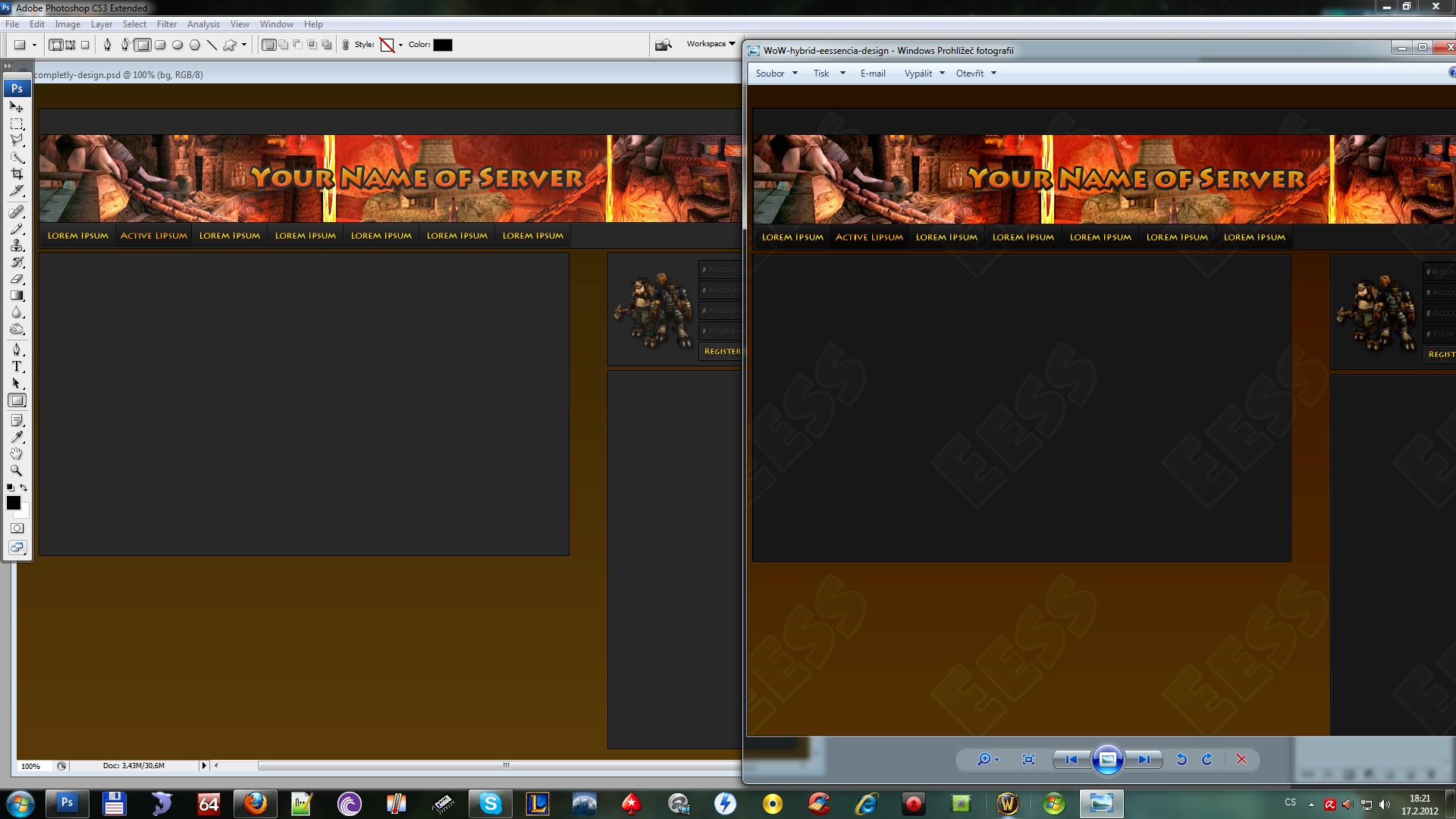Image resolution: width=1456 pixels, height=819 pixels.
Task: Select the Crop tool in toolbox
Action: click(x=17, y=174)
